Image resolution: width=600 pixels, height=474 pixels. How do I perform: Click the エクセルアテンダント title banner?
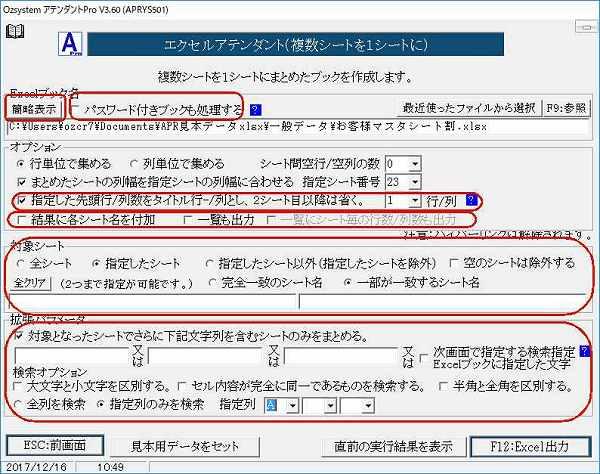295,44
